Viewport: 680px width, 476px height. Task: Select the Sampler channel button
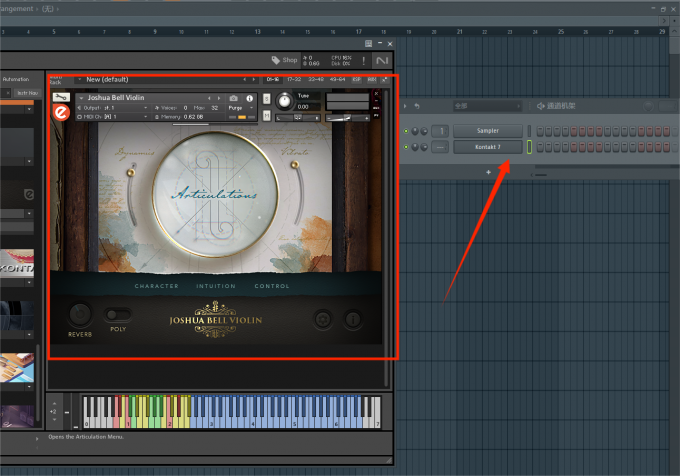[488, 131]
